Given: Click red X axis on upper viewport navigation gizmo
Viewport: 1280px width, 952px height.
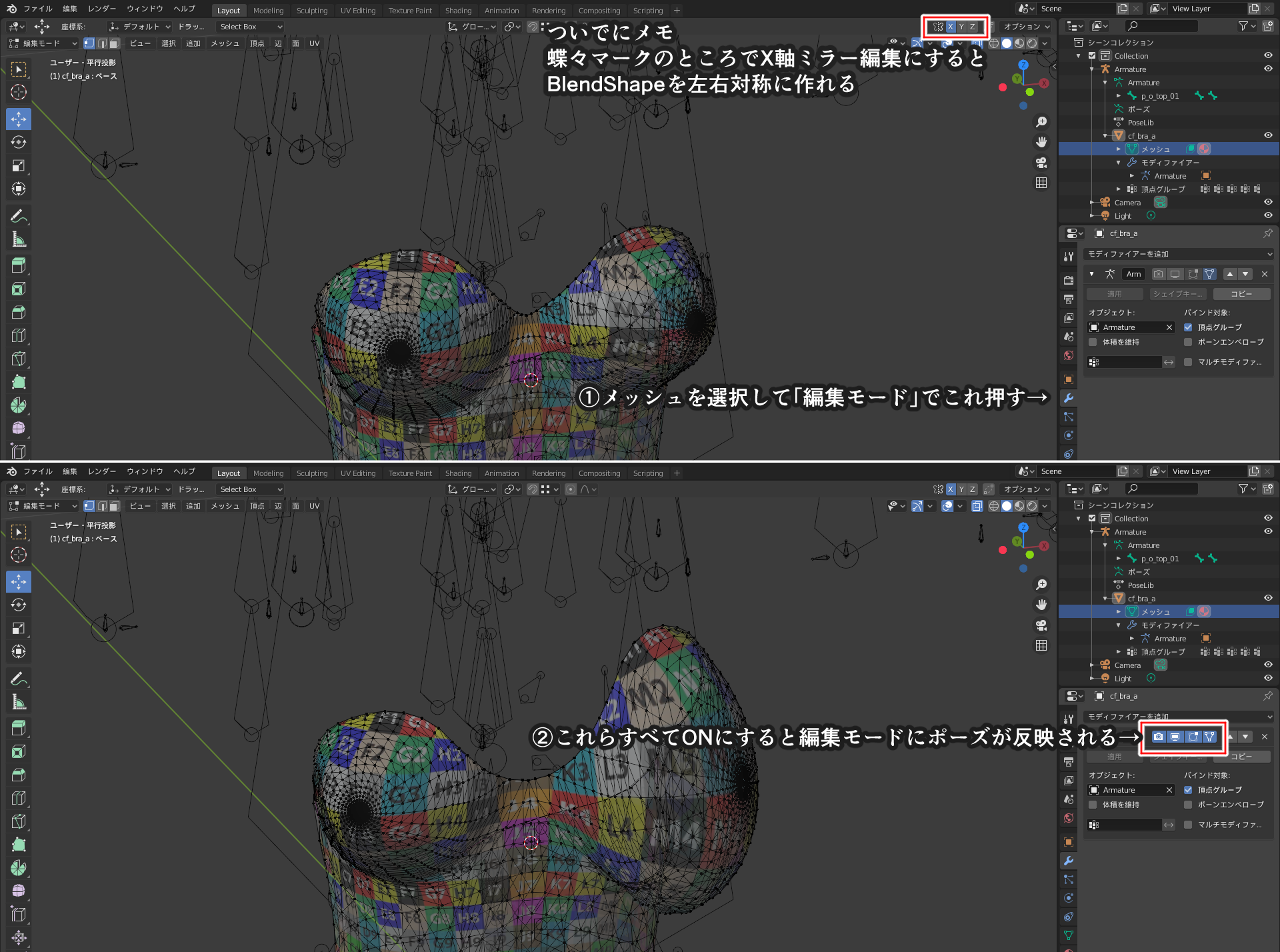Looking at the screenshot, I should (x=1044, y=83).
